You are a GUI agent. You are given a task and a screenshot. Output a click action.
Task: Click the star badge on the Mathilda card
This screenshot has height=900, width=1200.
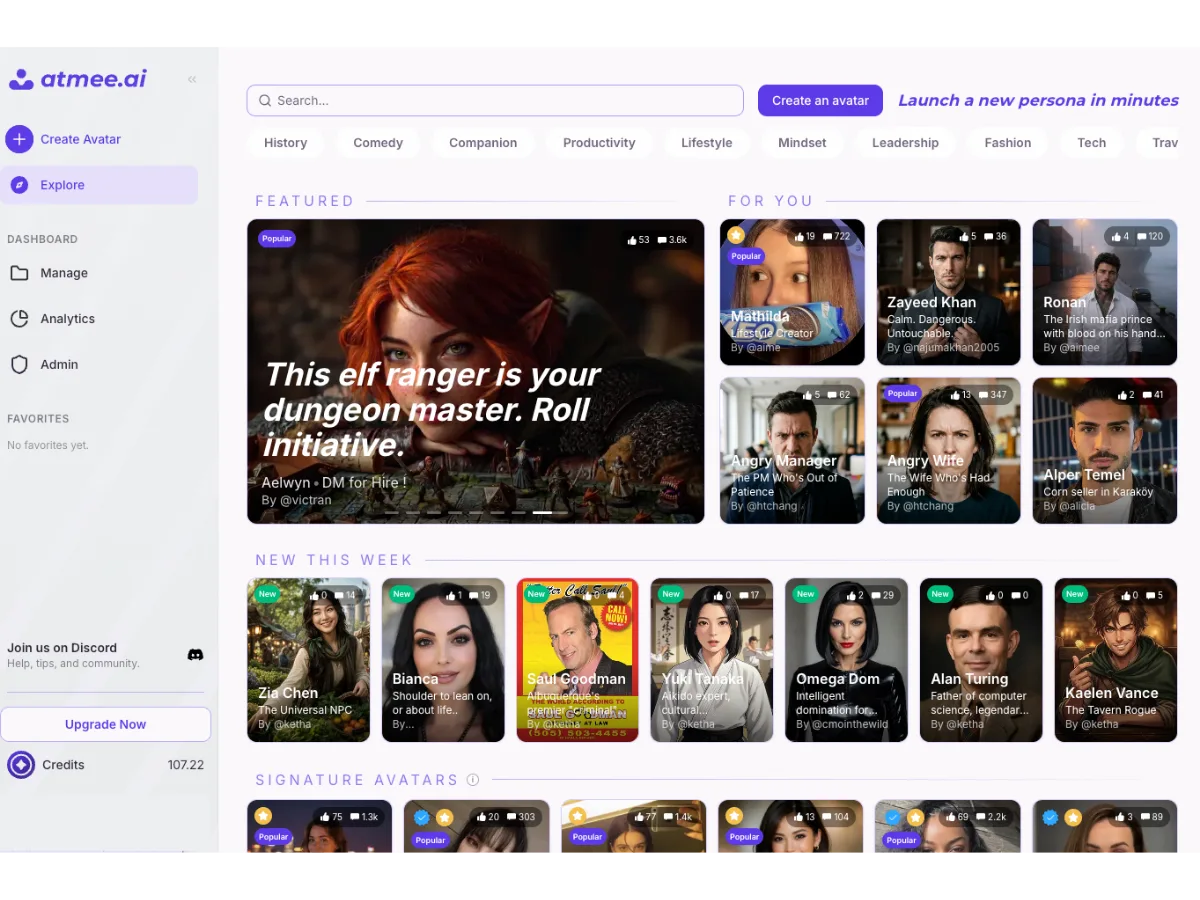pos(736,235)
